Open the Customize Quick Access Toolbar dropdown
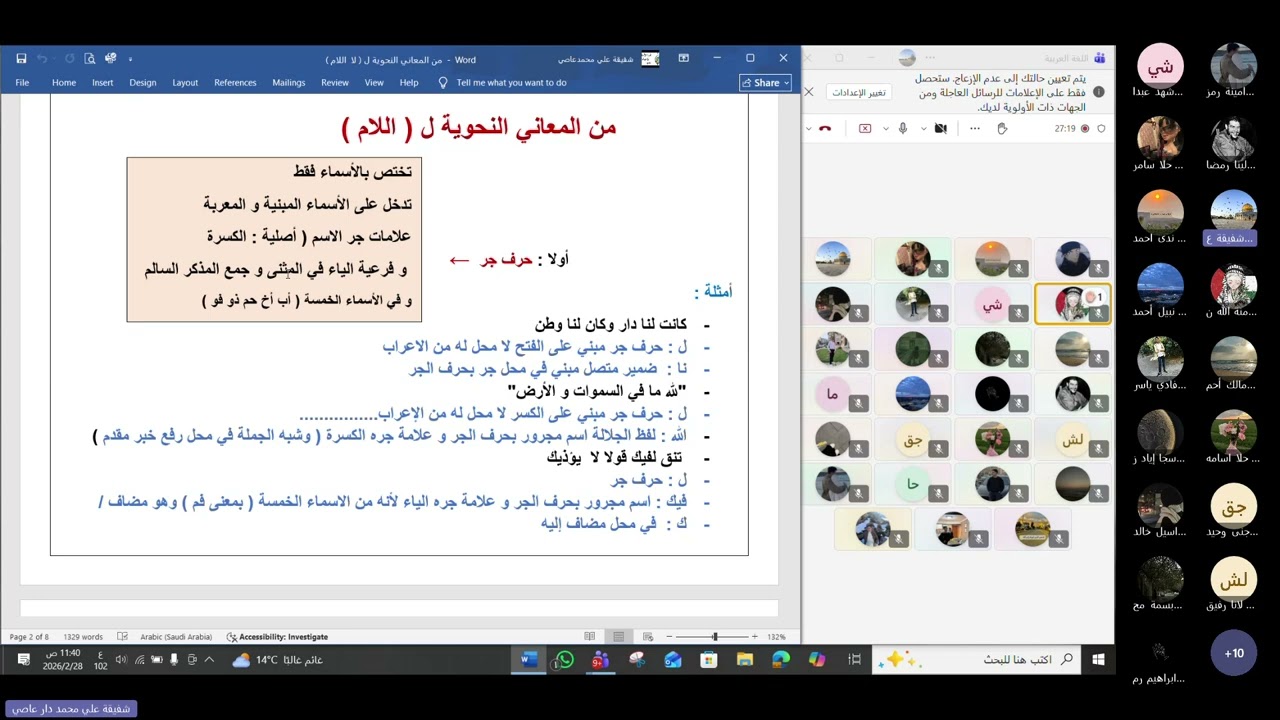The image size is (1280, 720). 130,59
